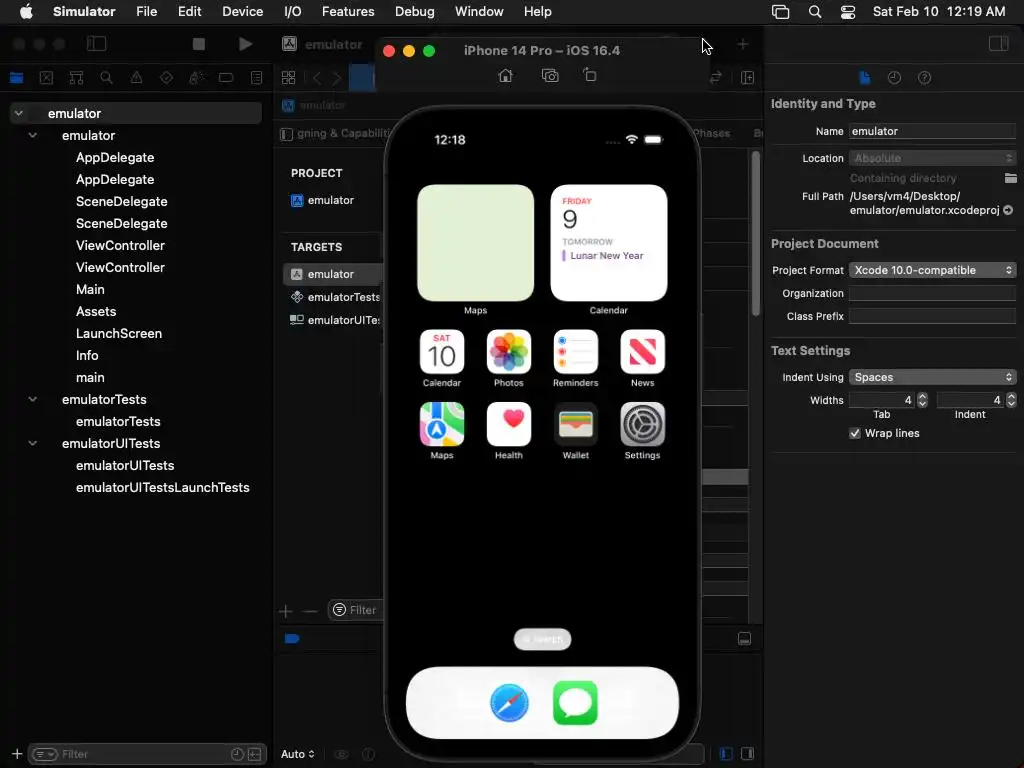
Task: Open the Maps app icon in the app grid
Action: [442, 424]
